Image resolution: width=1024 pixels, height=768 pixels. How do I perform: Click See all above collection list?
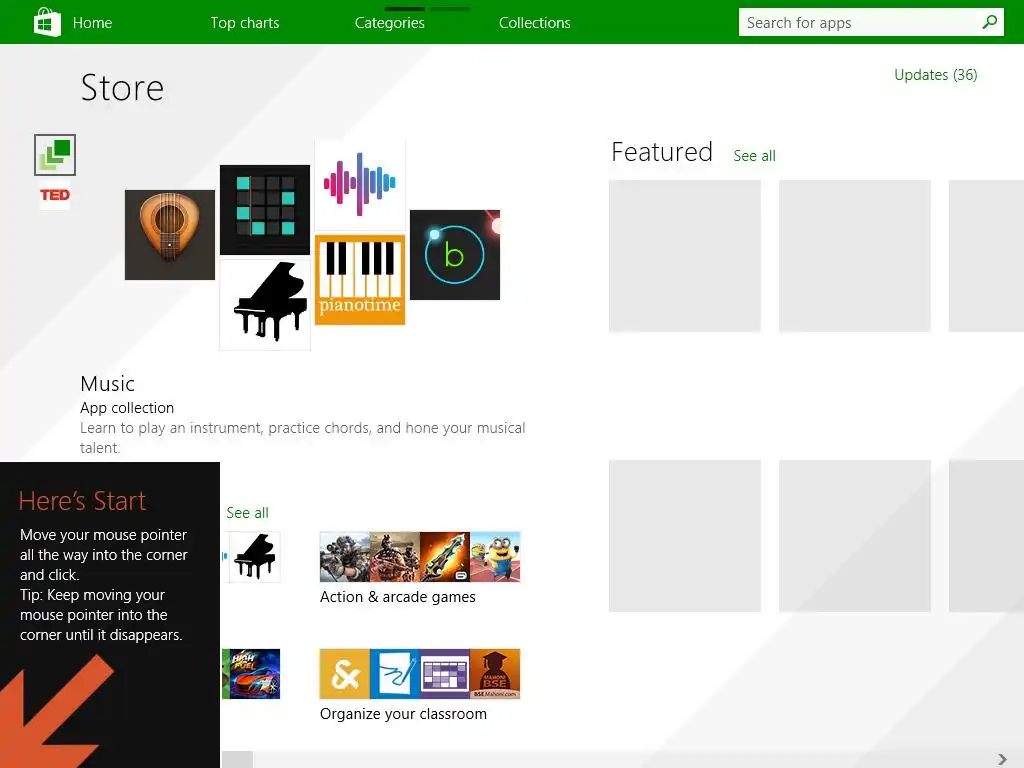248,513
